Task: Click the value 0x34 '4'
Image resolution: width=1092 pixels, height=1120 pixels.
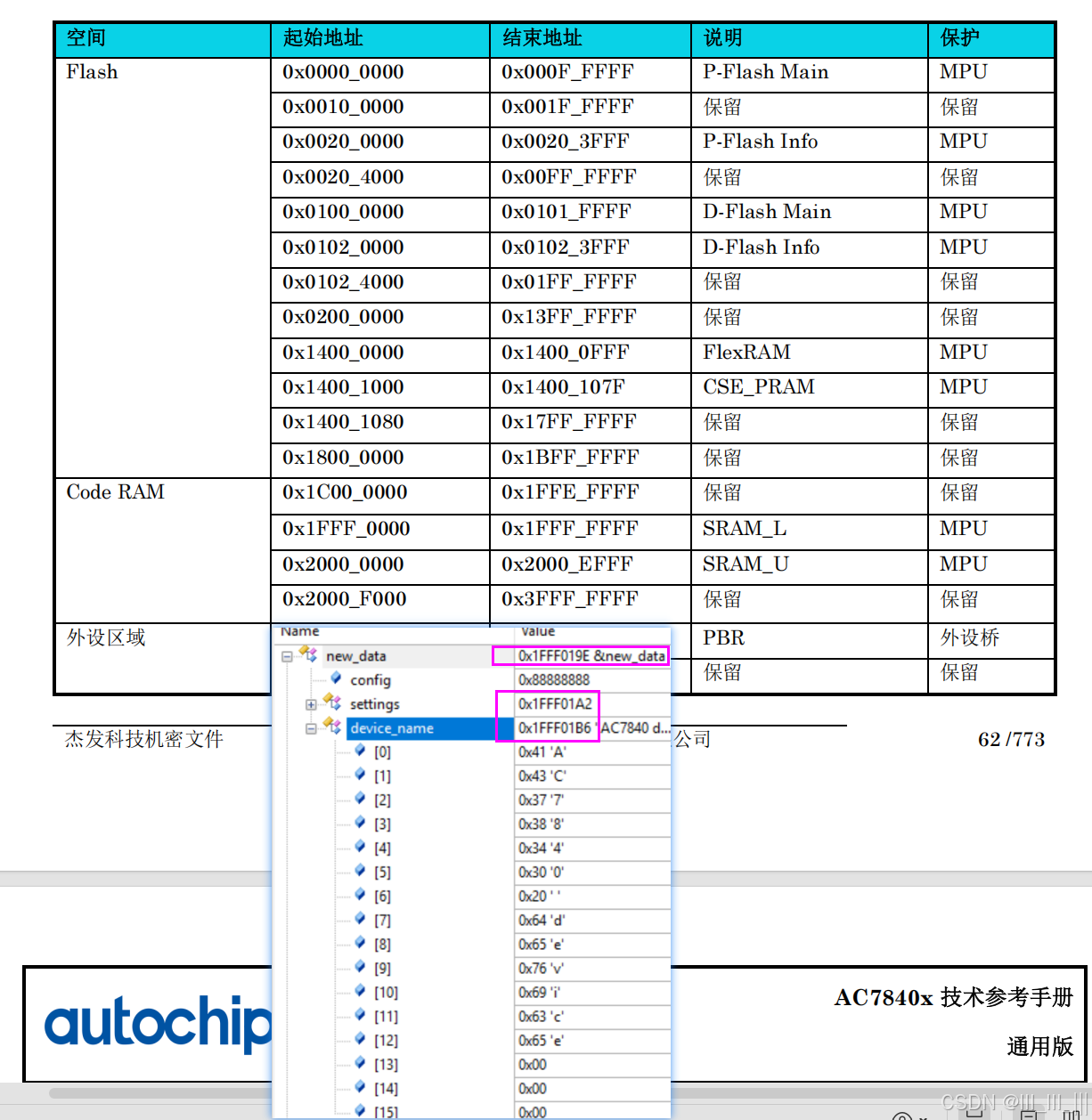Action: point(541,848)
